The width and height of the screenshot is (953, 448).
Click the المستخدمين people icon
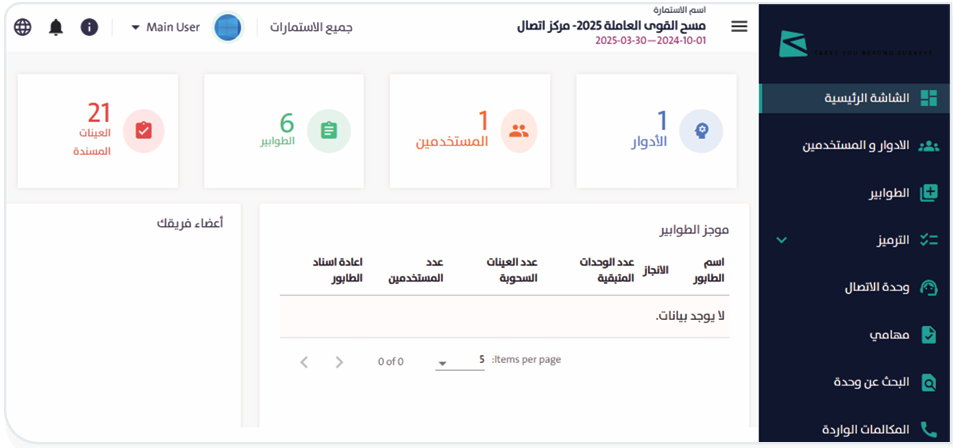click(518, 131)
